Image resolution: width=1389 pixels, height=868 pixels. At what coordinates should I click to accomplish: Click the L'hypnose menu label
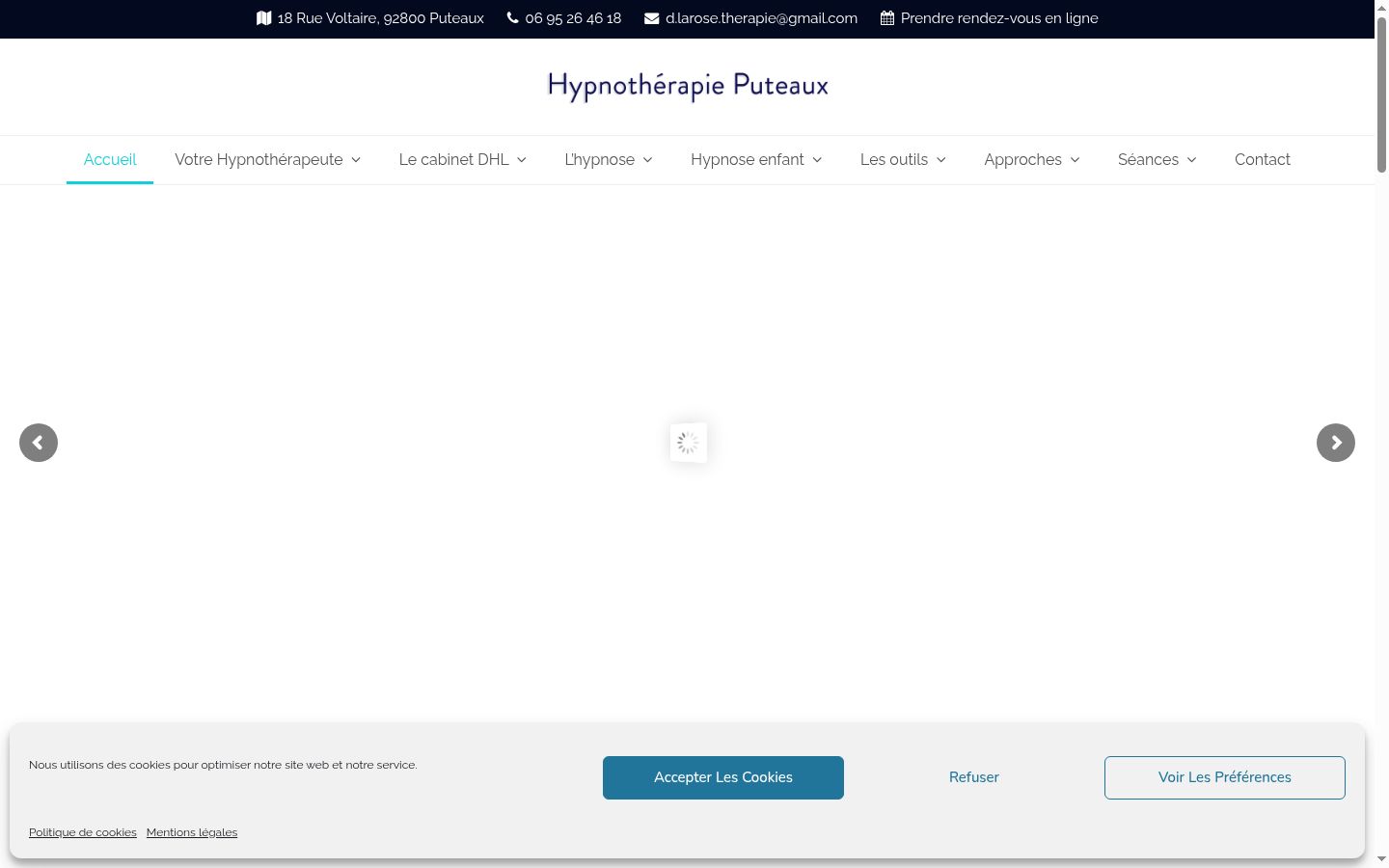pyautogui.click(x=599, y=160)
